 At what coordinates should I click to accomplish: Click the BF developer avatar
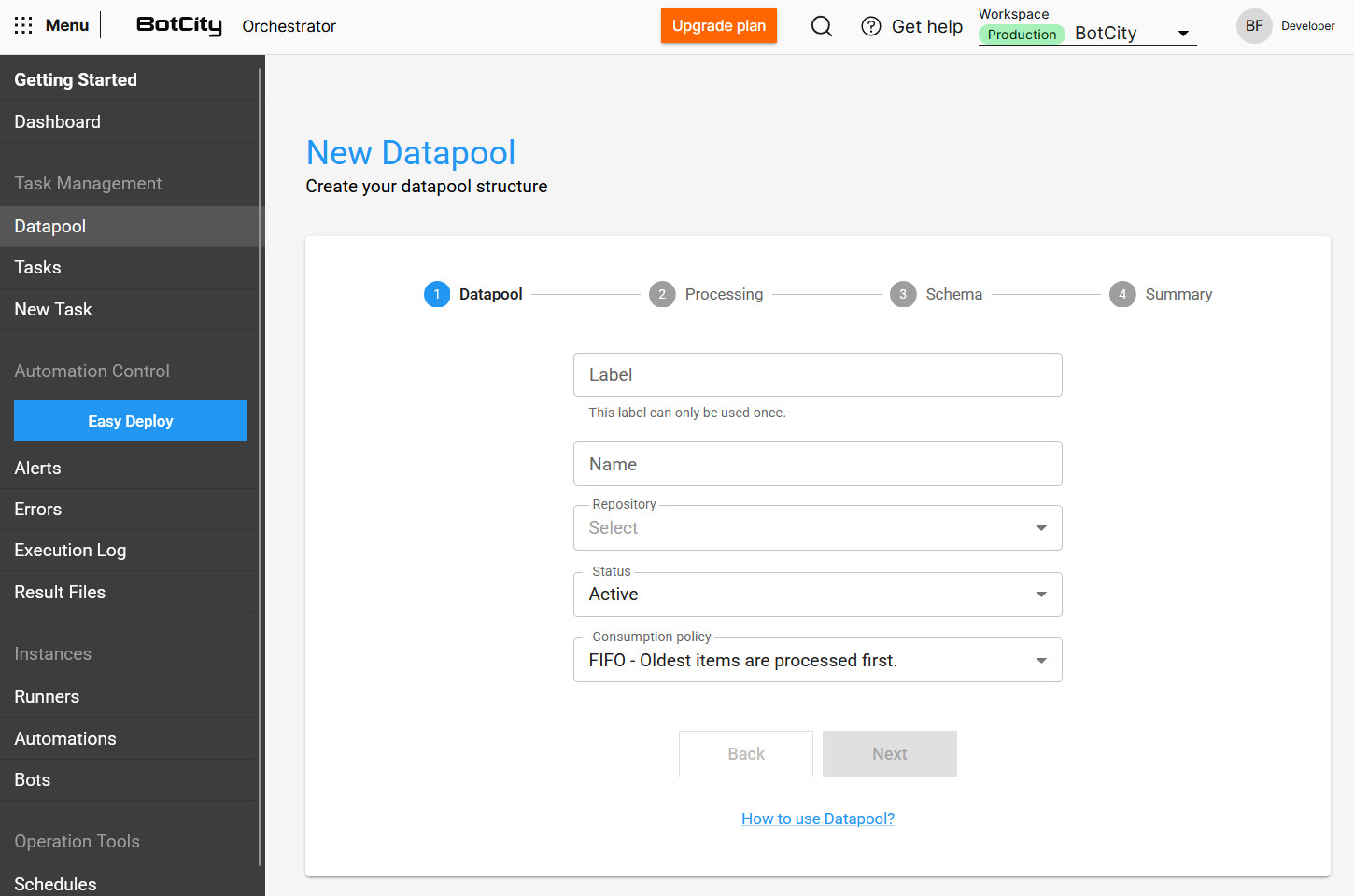[x=1253, y=25]
